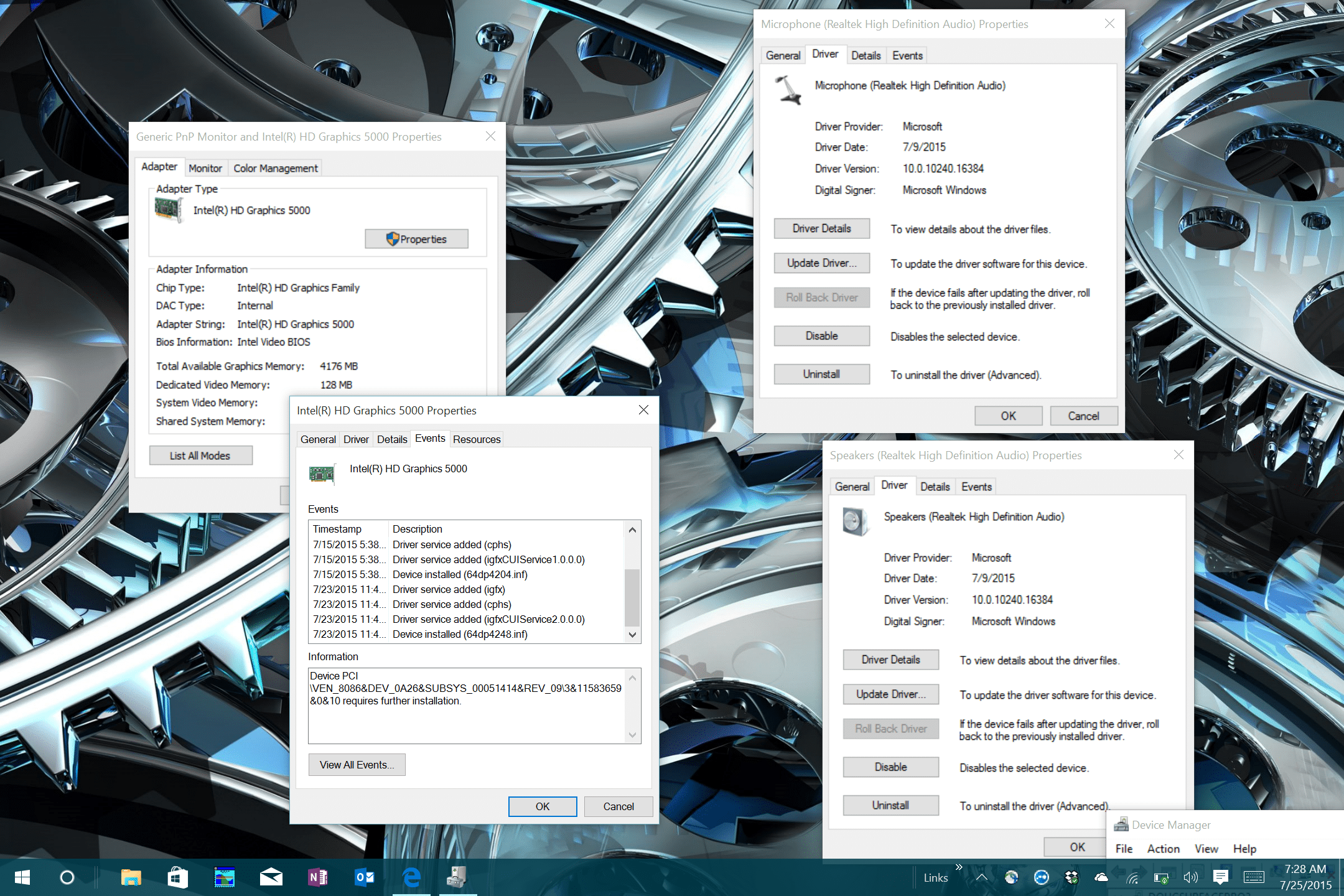Click the globe icon in system tray

(1011, 877)
